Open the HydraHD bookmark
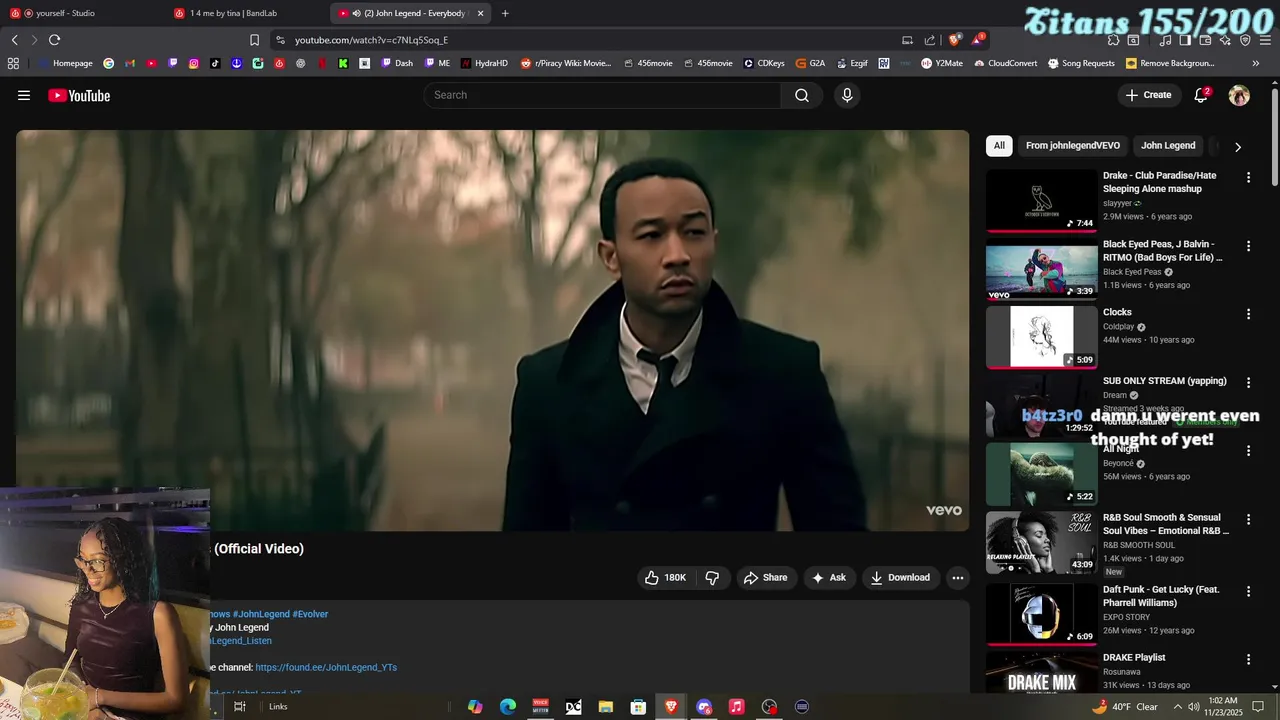Image resolution: width=1280 pixels, height=720 pixels. pyautogui.click(x=484, y=63)
